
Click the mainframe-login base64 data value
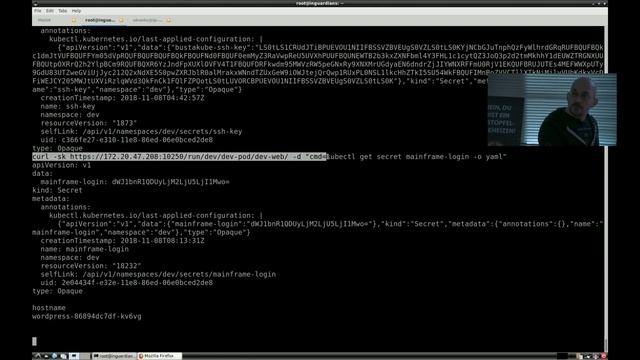171,182
